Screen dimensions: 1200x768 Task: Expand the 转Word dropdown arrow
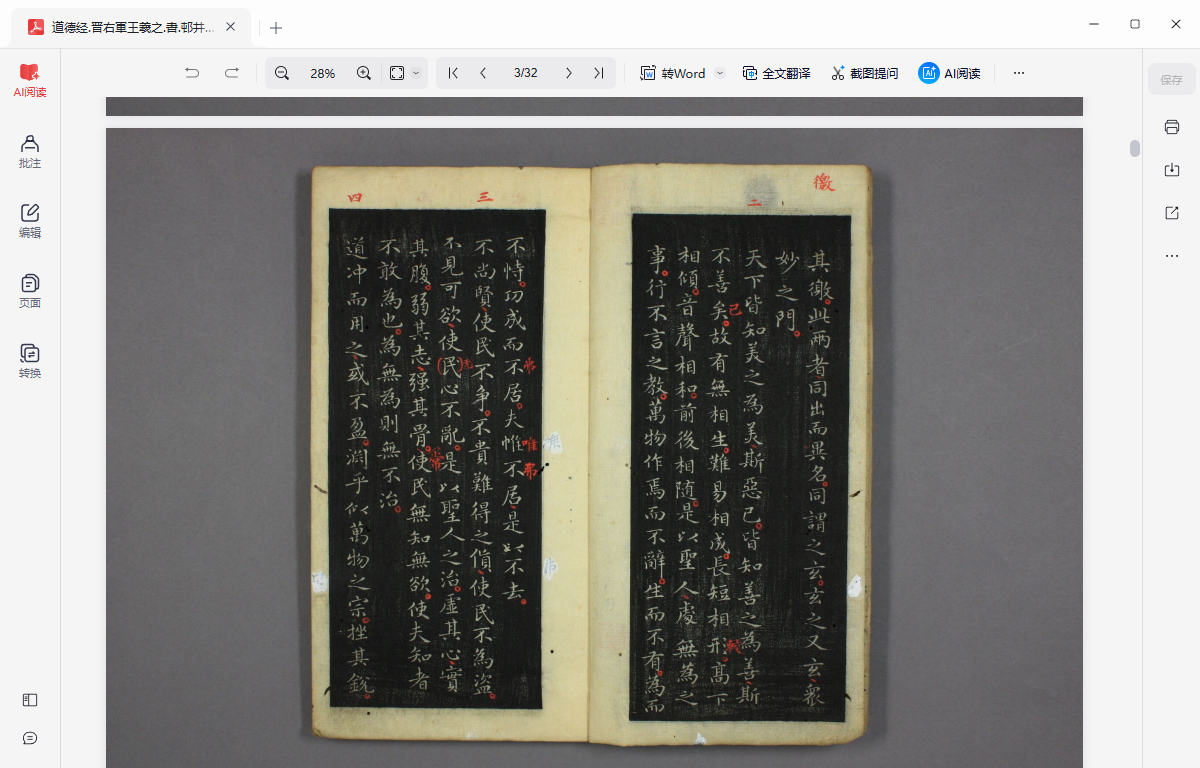coord(719,73)
